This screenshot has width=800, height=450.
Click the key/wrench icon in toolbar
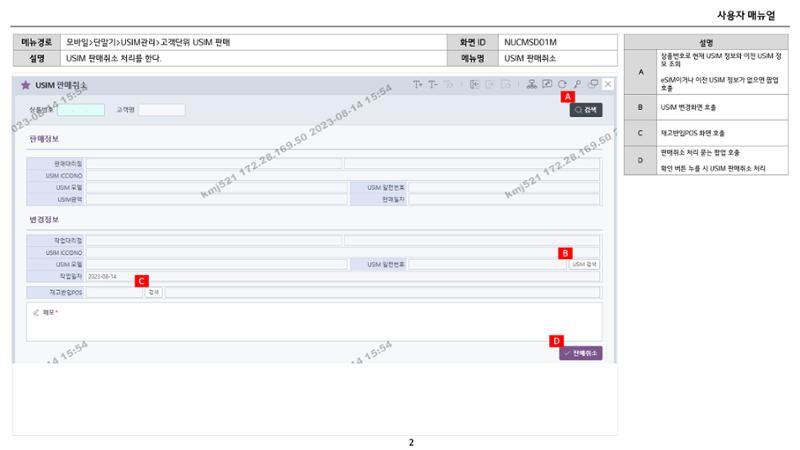(x=578, y=84)
